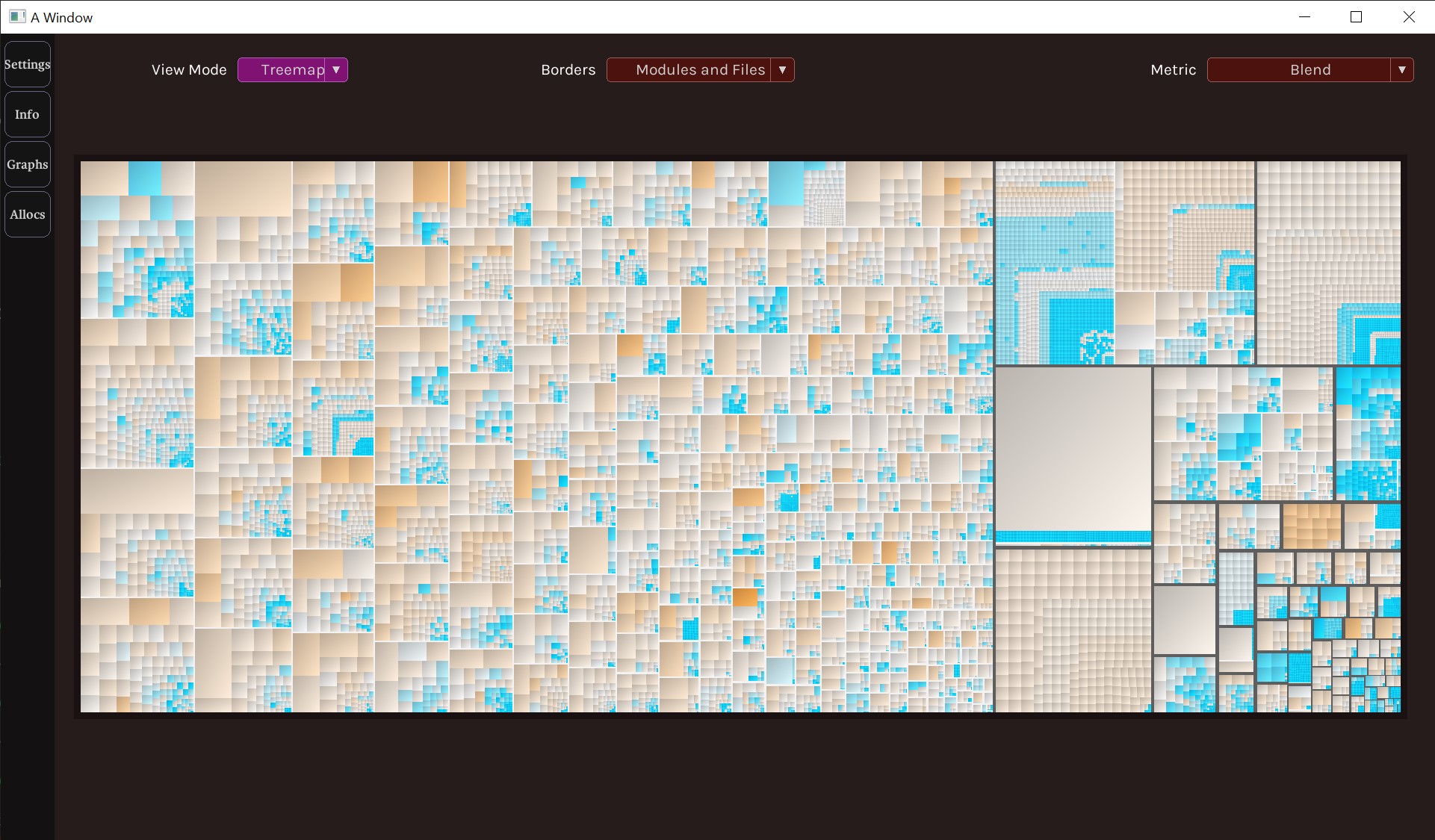The image size is (1435, 840).
Task: Click the arrow beside Treemap
Action: coord(336,70)
